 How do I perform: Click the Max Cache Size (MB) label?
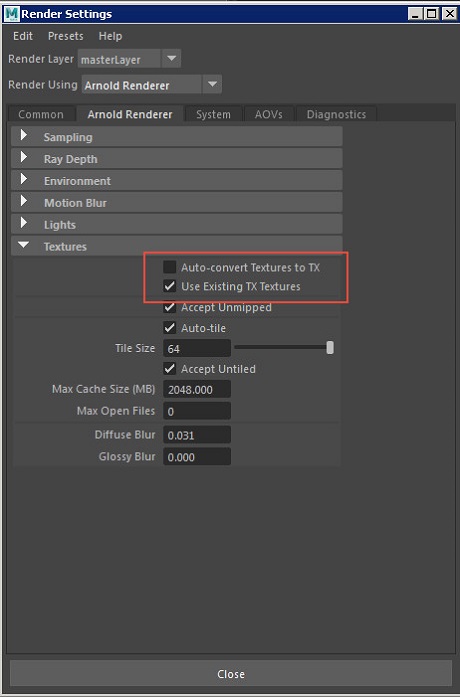pos(104,389)
